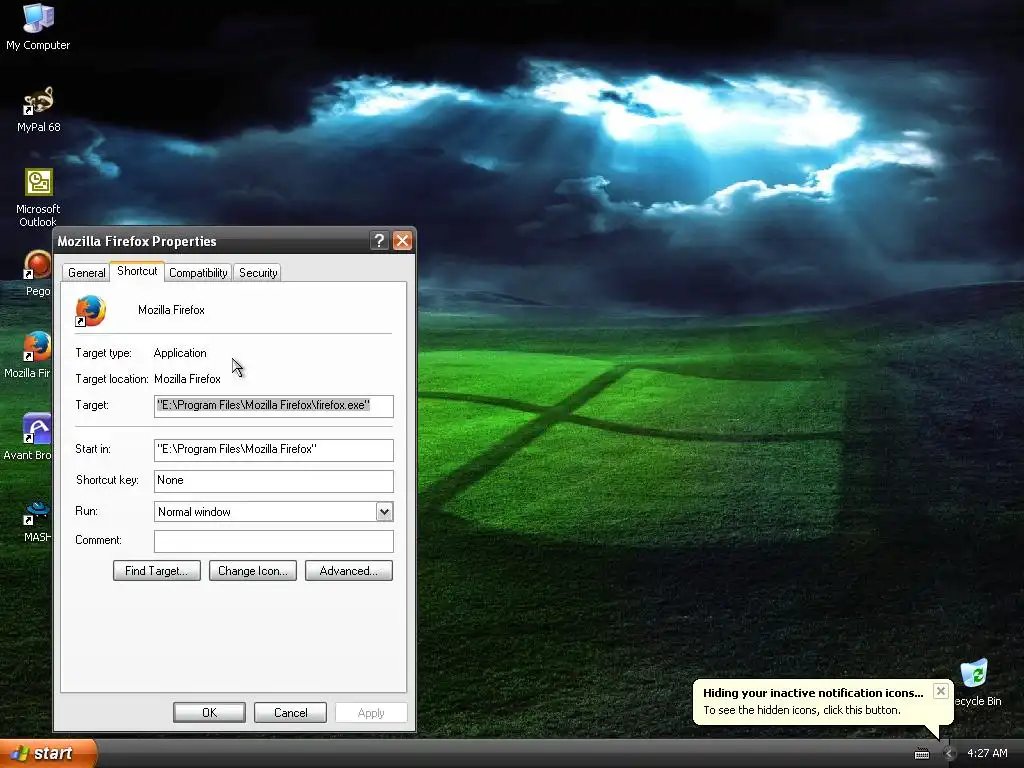The image size is (1024, 768).
Task: Click the Target type value 'Application'
Action: point(180,353)
